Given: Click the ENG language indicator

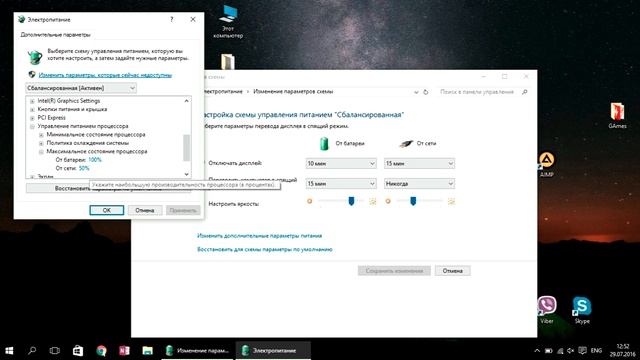Looking at the screenshot, I should 596,351.
